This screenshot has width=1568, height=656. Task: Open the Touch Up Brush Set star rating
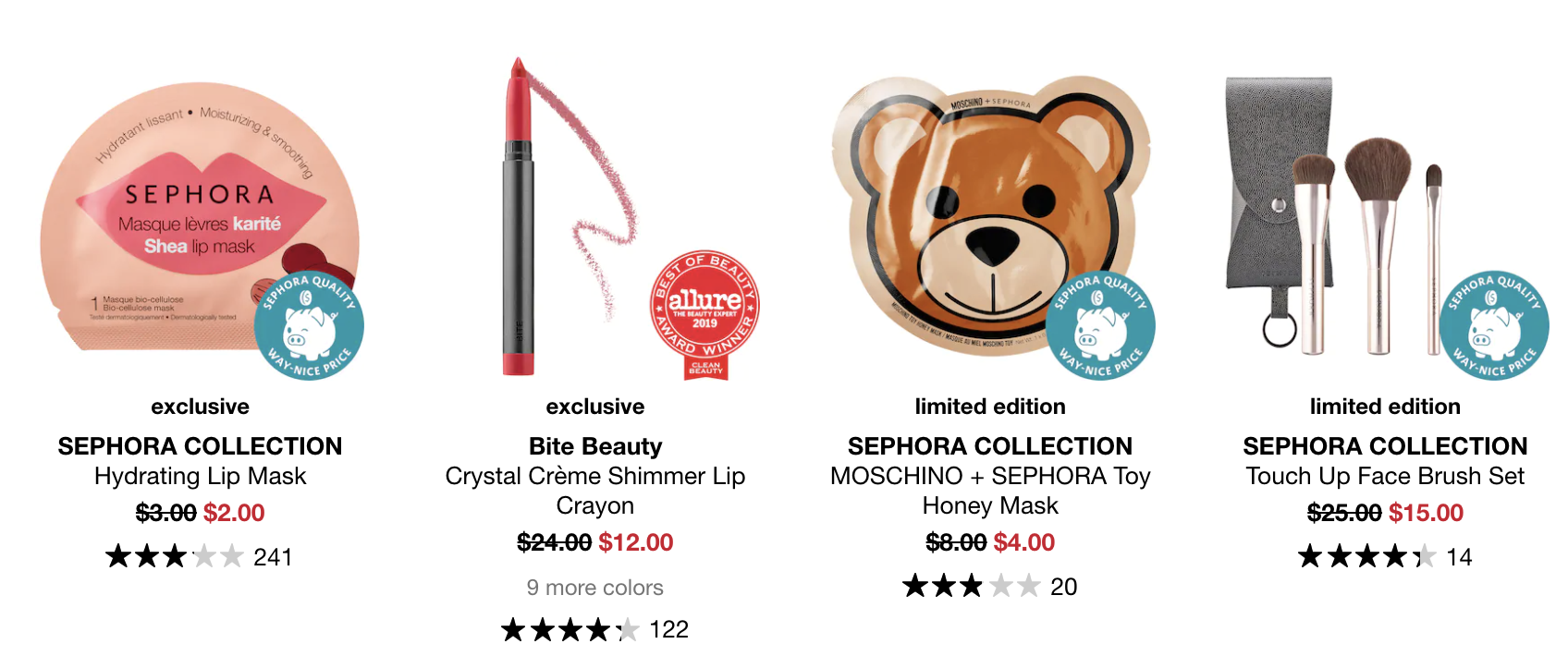coord(1366,556)
